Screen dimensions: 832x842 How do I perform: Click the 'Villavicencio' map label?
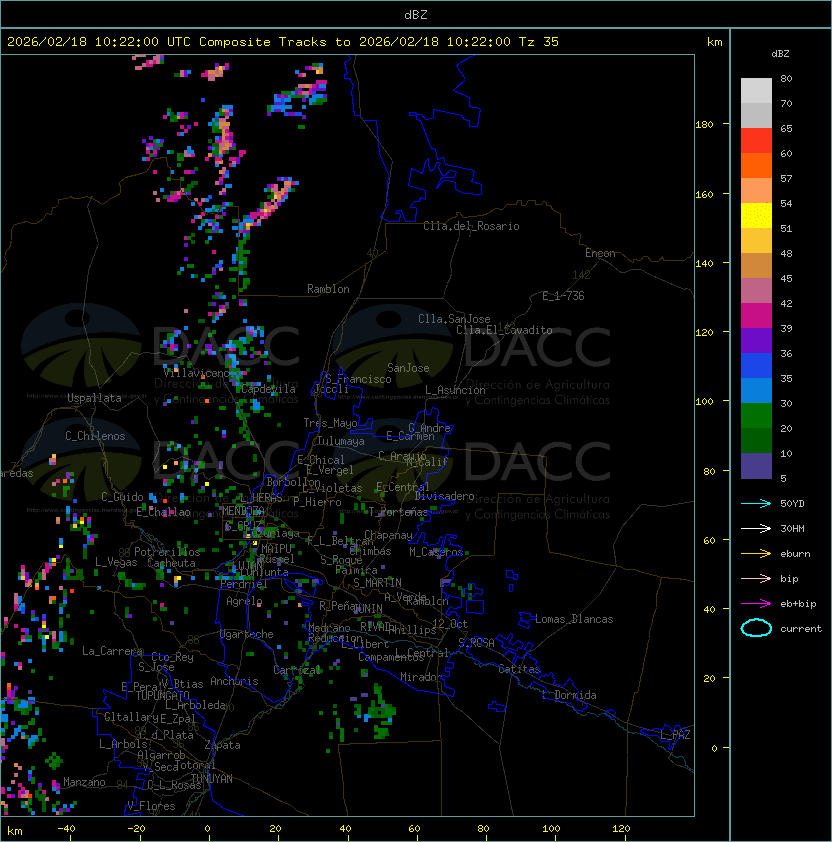[198, 372]
